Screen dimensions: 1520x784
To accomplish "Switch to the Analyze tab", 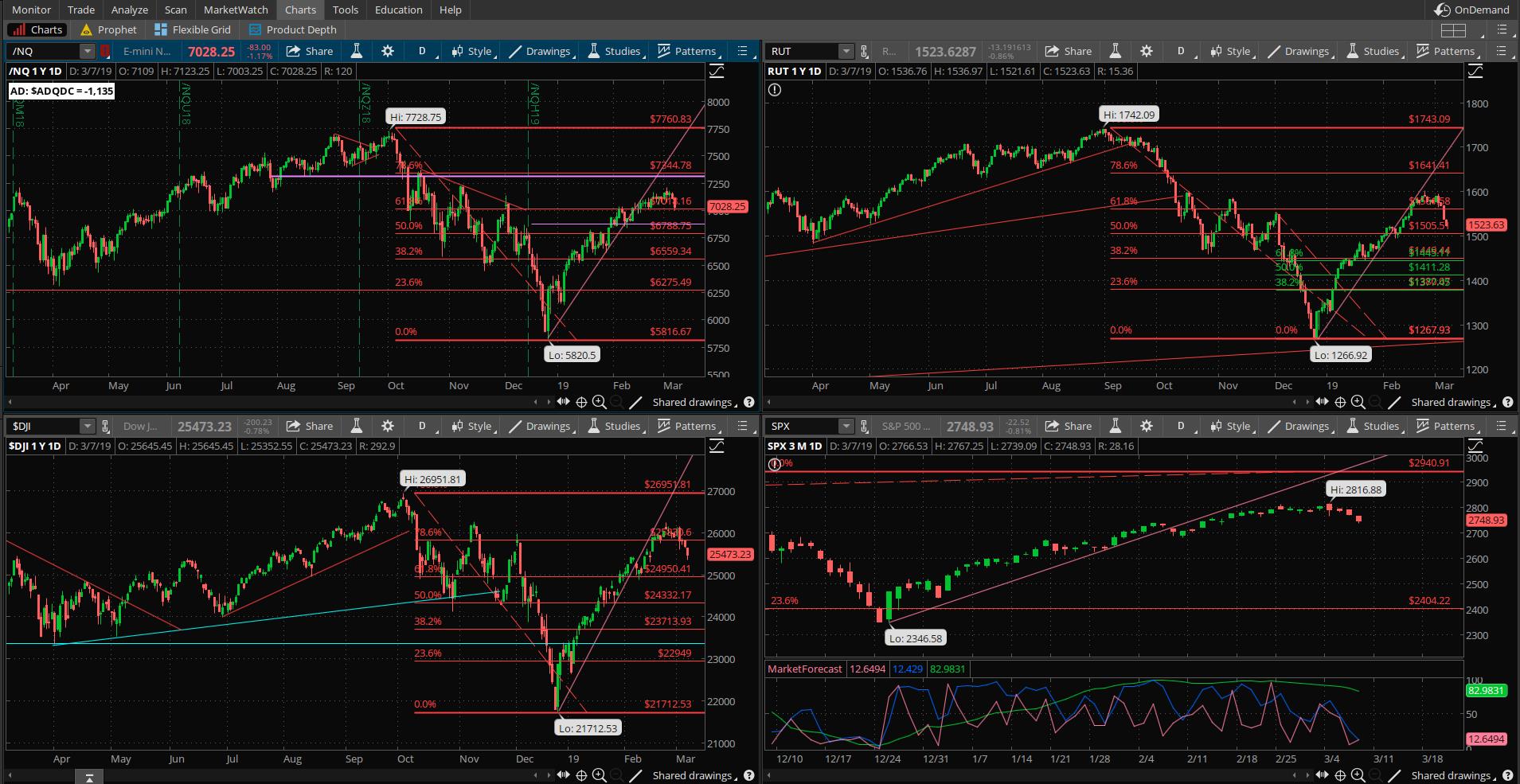I will point(130,10).
